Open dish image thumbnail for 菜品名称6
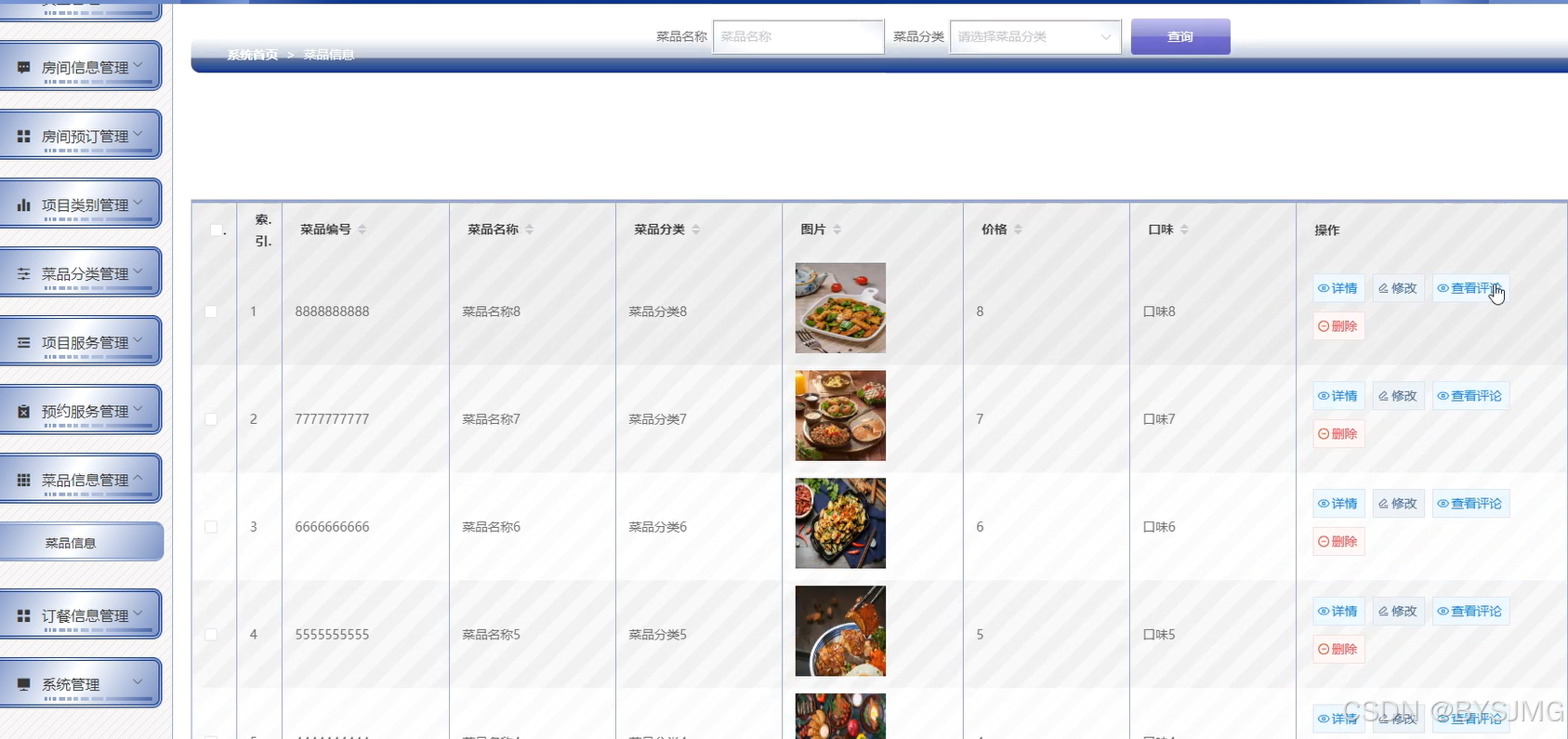Image resolution: width=1568 pixels, height=739 pixels. 840,523
